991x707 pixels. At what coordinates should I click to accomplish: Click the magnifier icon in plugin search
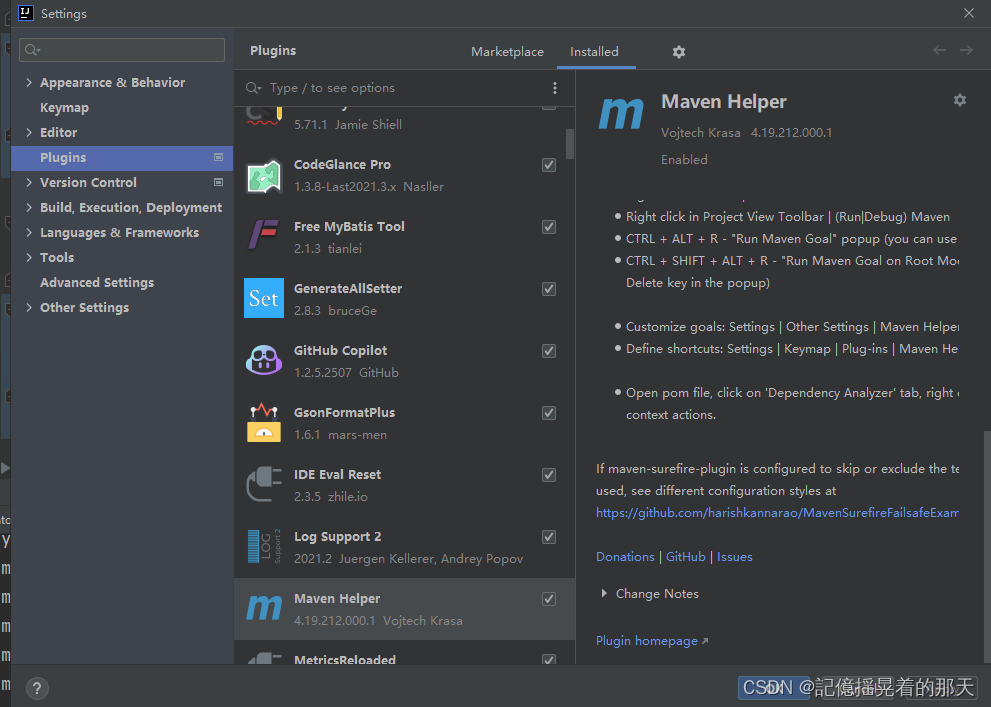253,88
